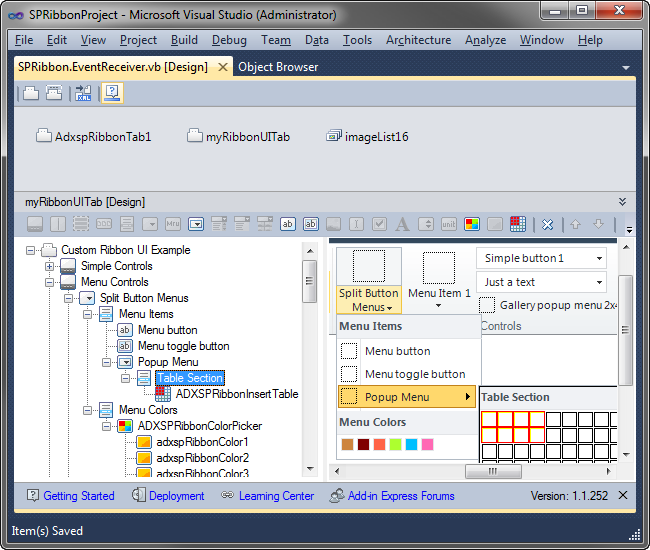The width and height of the screenshot is (650, 550).
Task: Add a menu toggle button (ab framed) control
Action: pos(310,224)
